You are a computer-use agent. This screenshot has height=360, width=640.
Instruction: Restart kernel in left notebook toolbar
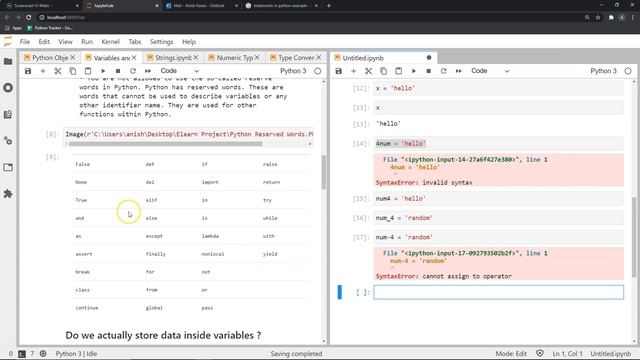[133, 71]
